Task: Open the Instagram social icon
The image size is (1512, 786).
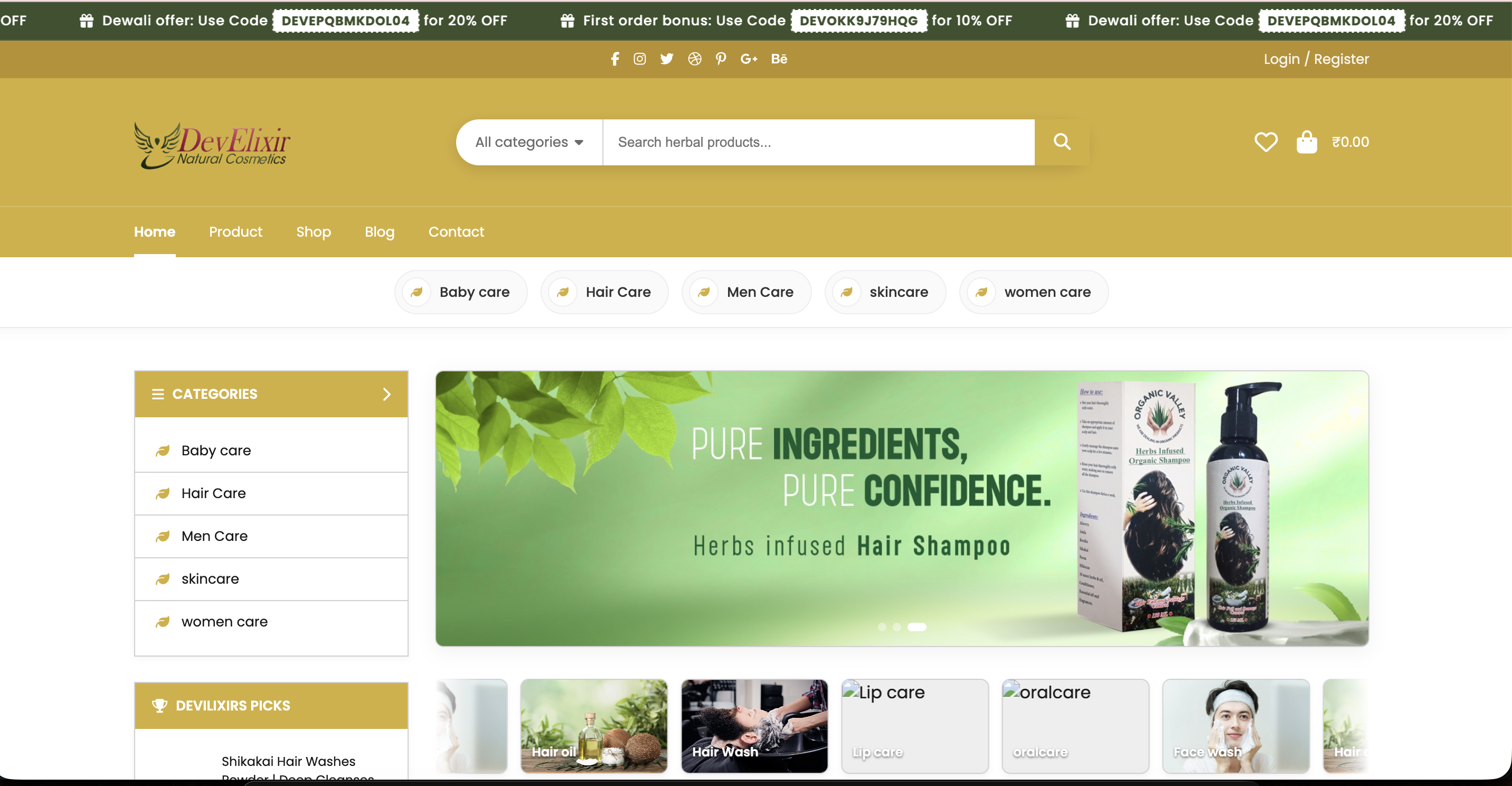Action: coord(639,59)
